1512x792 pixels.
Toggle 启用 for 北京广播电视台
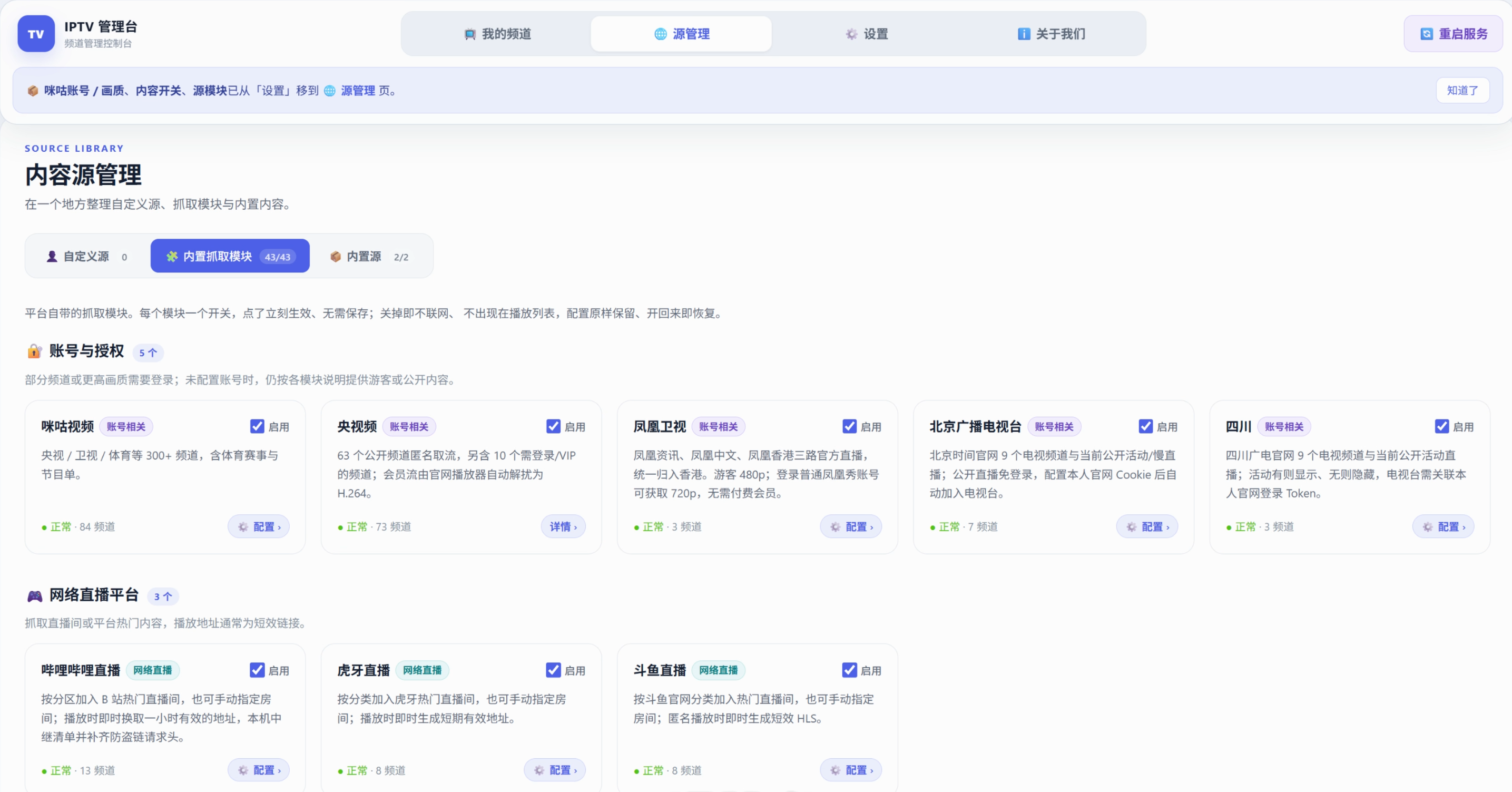(x=1146, y=426)
